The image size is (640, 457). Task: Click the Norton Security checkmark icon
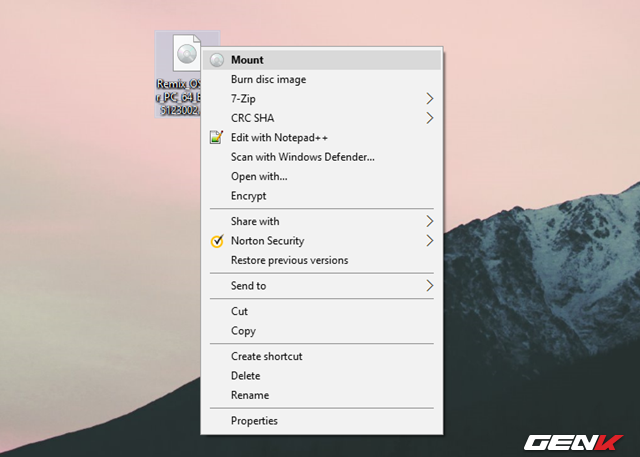[217, 241]
